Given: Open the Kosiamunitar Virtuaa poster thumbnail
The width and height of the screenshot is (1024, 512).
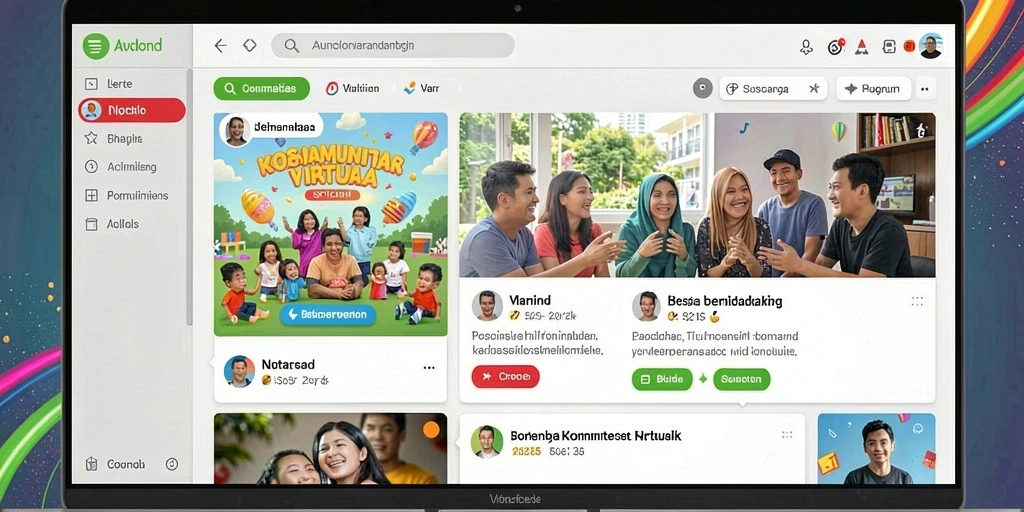Looking at the screenshot, I should 330,225.
